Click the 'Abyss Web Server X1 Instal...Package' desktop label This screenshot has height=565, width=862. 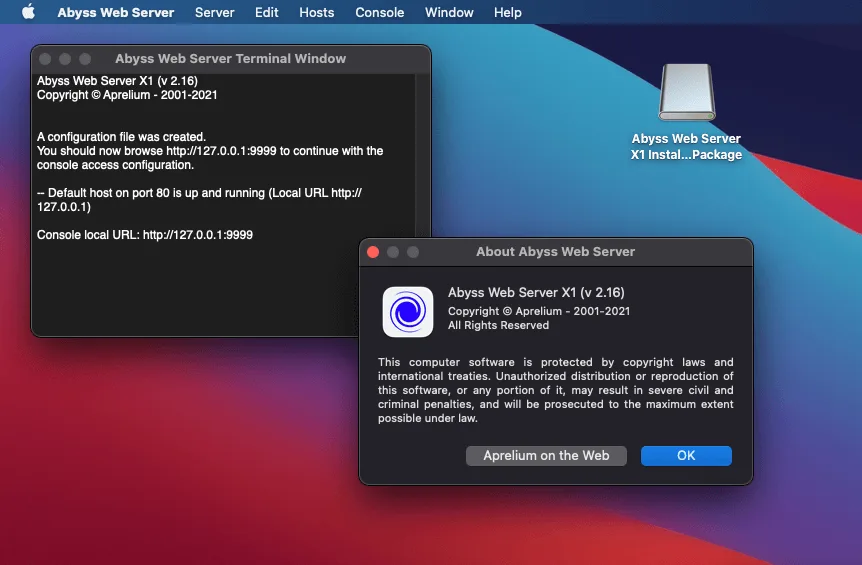click(x=686, y=147)
